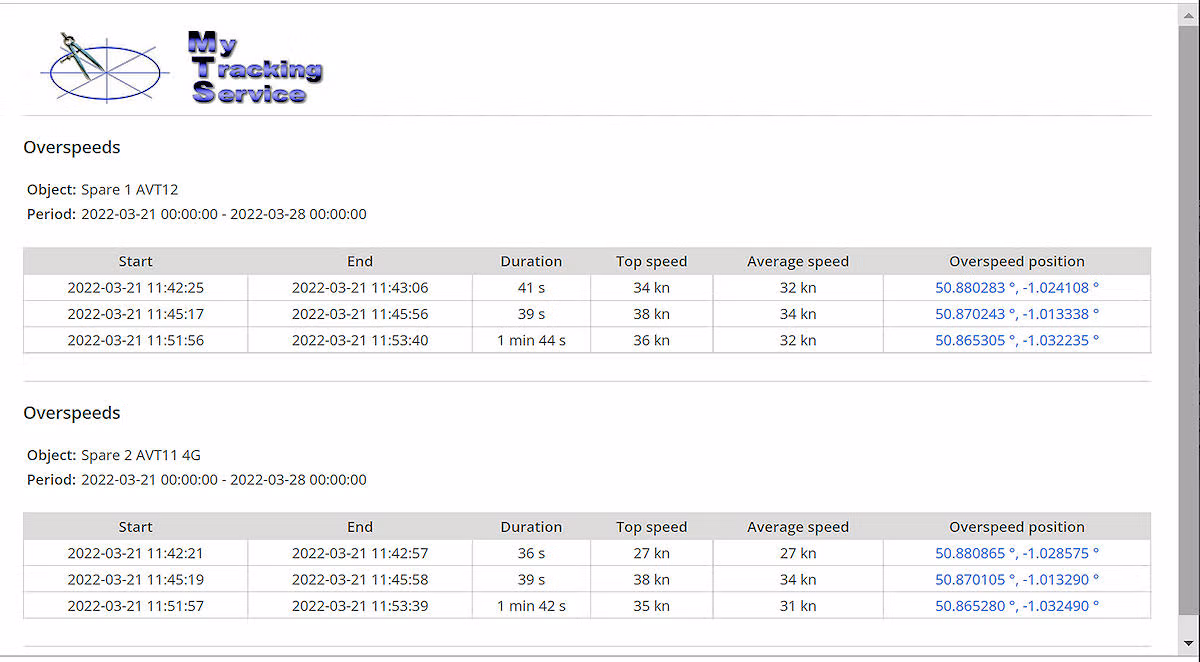The image size is (1200, 662).
Task: Click end time 2022-03-21 11:45:56
Action: pos(360,314)
